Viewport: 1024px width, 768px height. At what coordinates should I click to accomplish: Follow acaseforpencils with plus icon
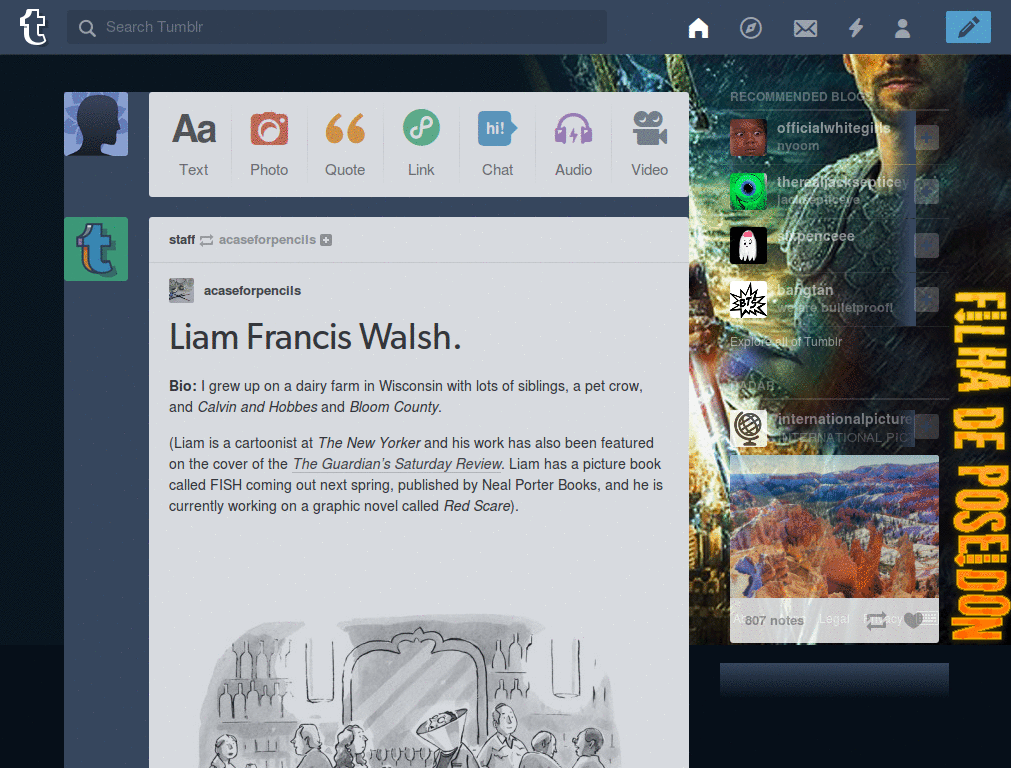click(326, 240)
